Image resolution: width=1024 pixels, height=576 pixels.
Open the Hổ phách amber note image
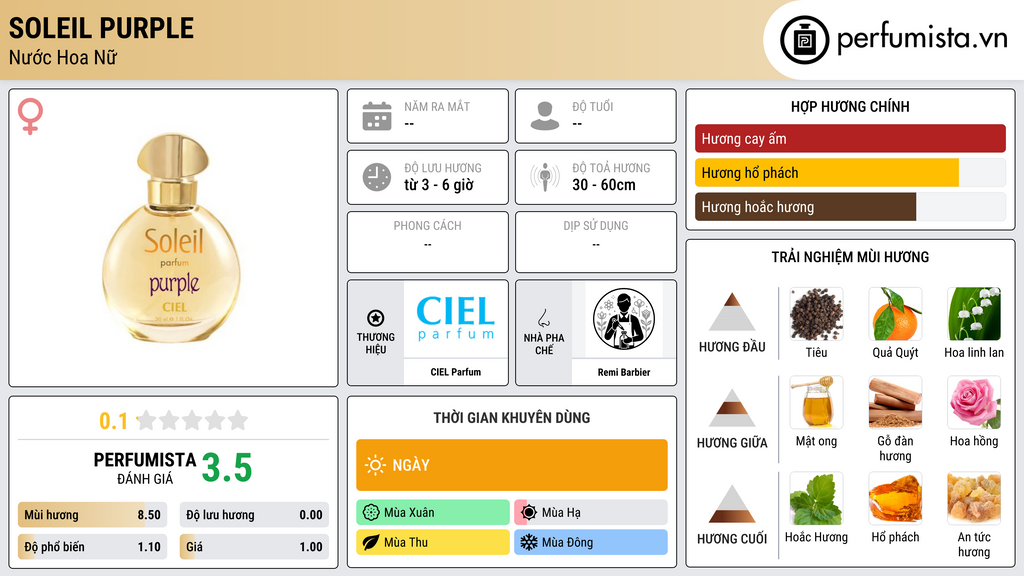coord(895,499)
